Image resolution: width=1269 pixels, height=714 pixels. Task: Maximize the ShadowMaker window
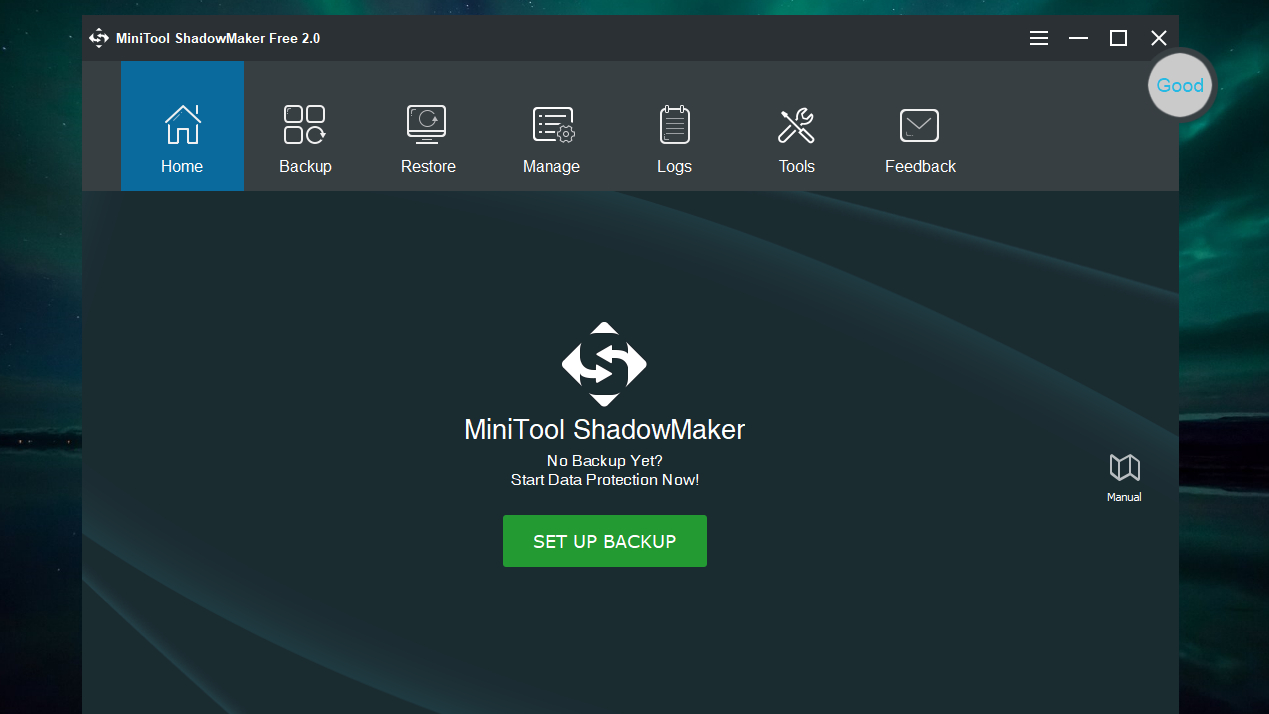click(1118, 38)
